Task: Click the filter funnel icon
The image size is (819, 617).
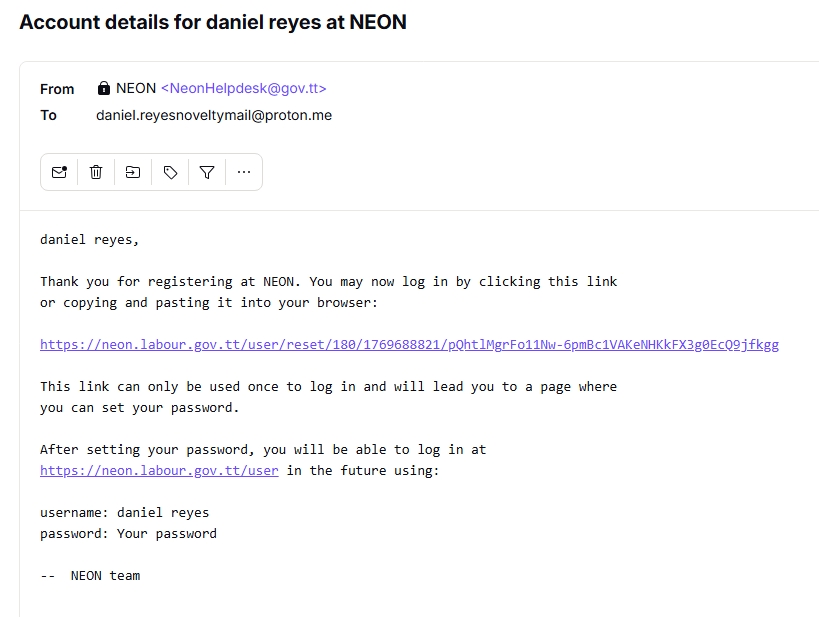Action: (207, 172)
